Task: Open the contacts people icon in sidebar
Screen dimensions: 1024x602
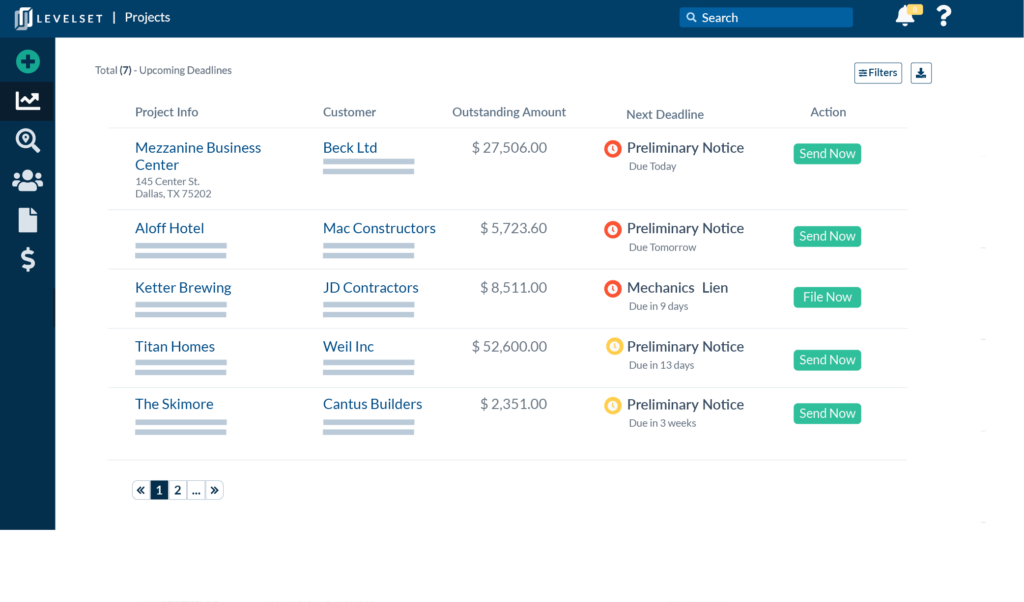Action: pos(28,181)
